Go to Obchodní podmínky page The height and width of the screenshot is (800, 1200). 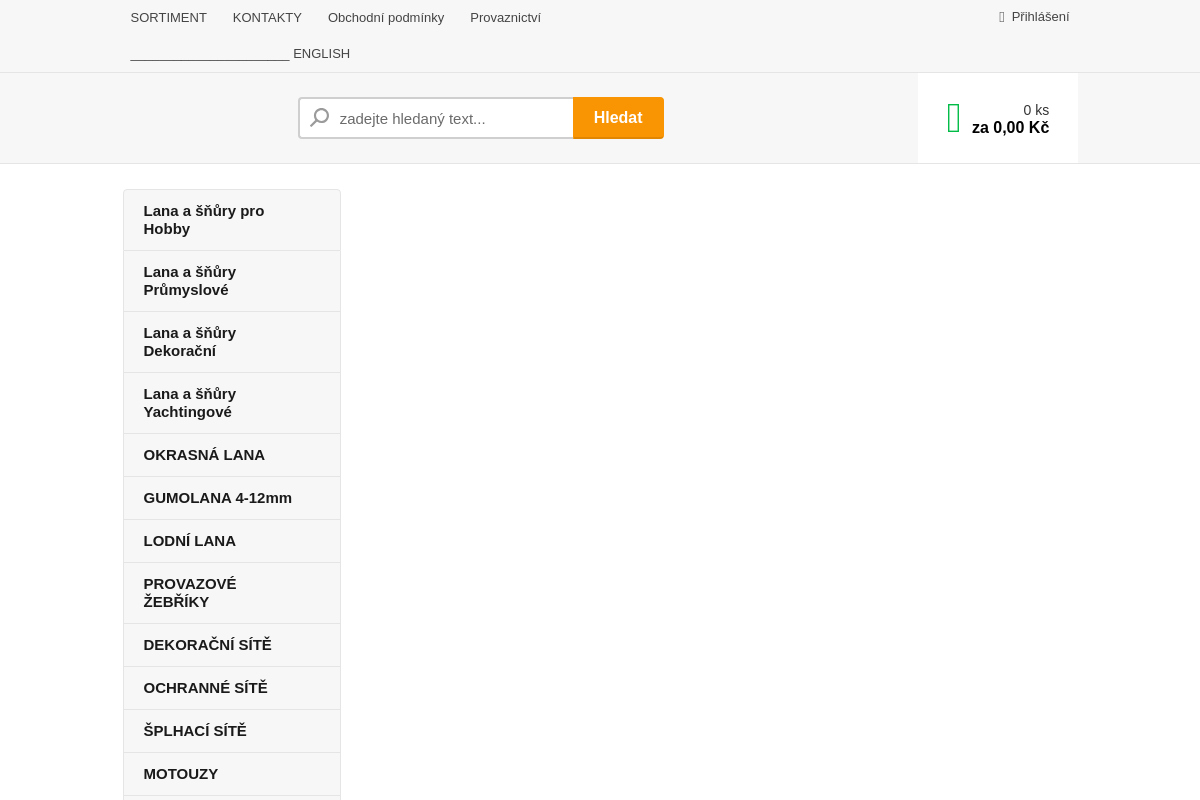[386, 17]
